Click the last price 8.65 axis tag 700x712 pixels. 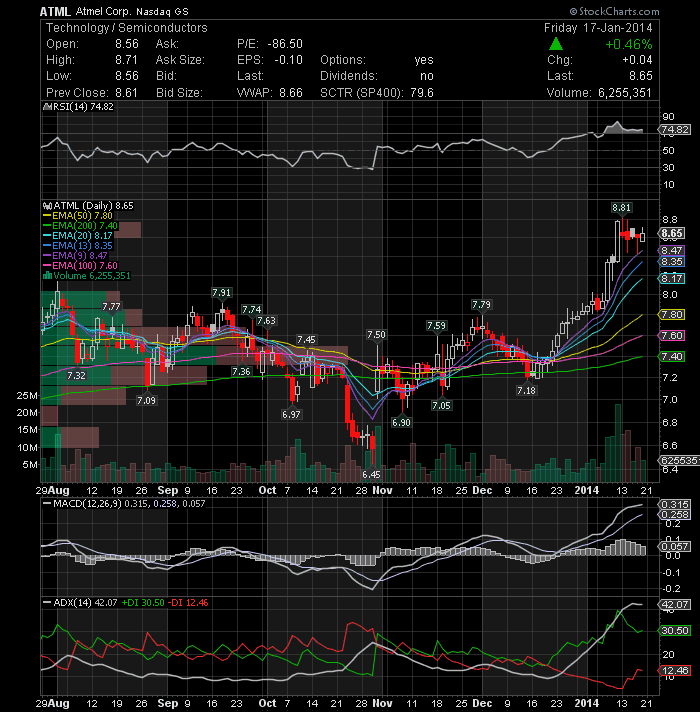pyautogui.click(x=672, y=234)
